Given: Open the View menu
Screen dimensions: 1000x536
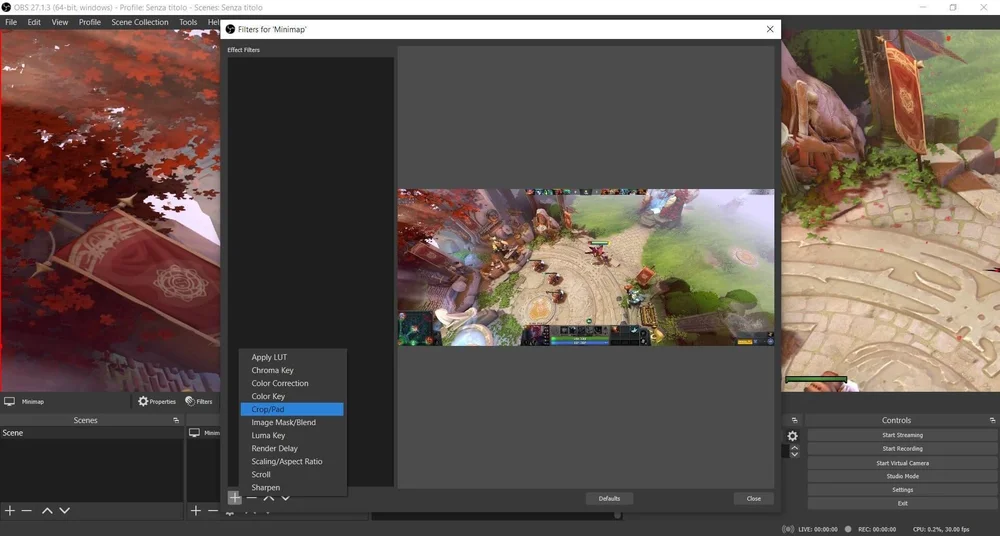Looking at the screenshot, I should 60,22.
